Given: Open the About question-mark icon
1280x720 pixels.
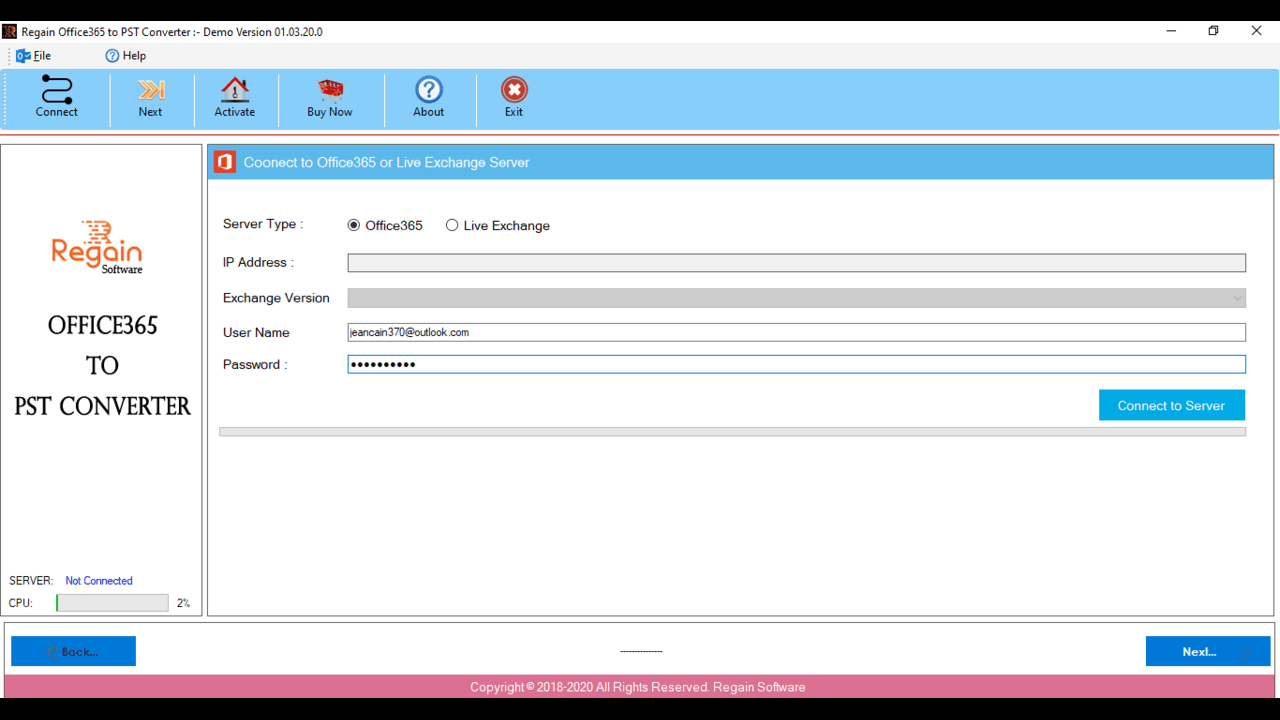Looking at the screenshot, I should pyautogui.click(x=428, y=97).
